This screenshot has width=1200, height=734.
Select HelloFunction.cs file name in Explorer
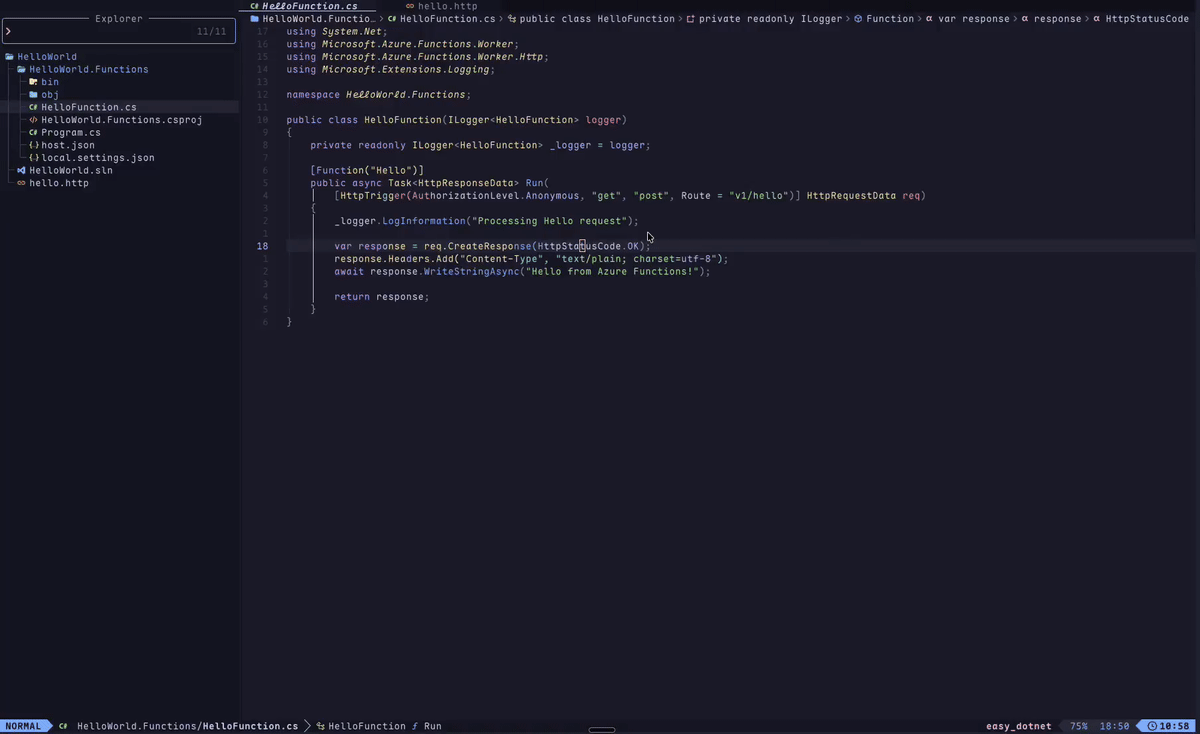[x=89, y=107]
